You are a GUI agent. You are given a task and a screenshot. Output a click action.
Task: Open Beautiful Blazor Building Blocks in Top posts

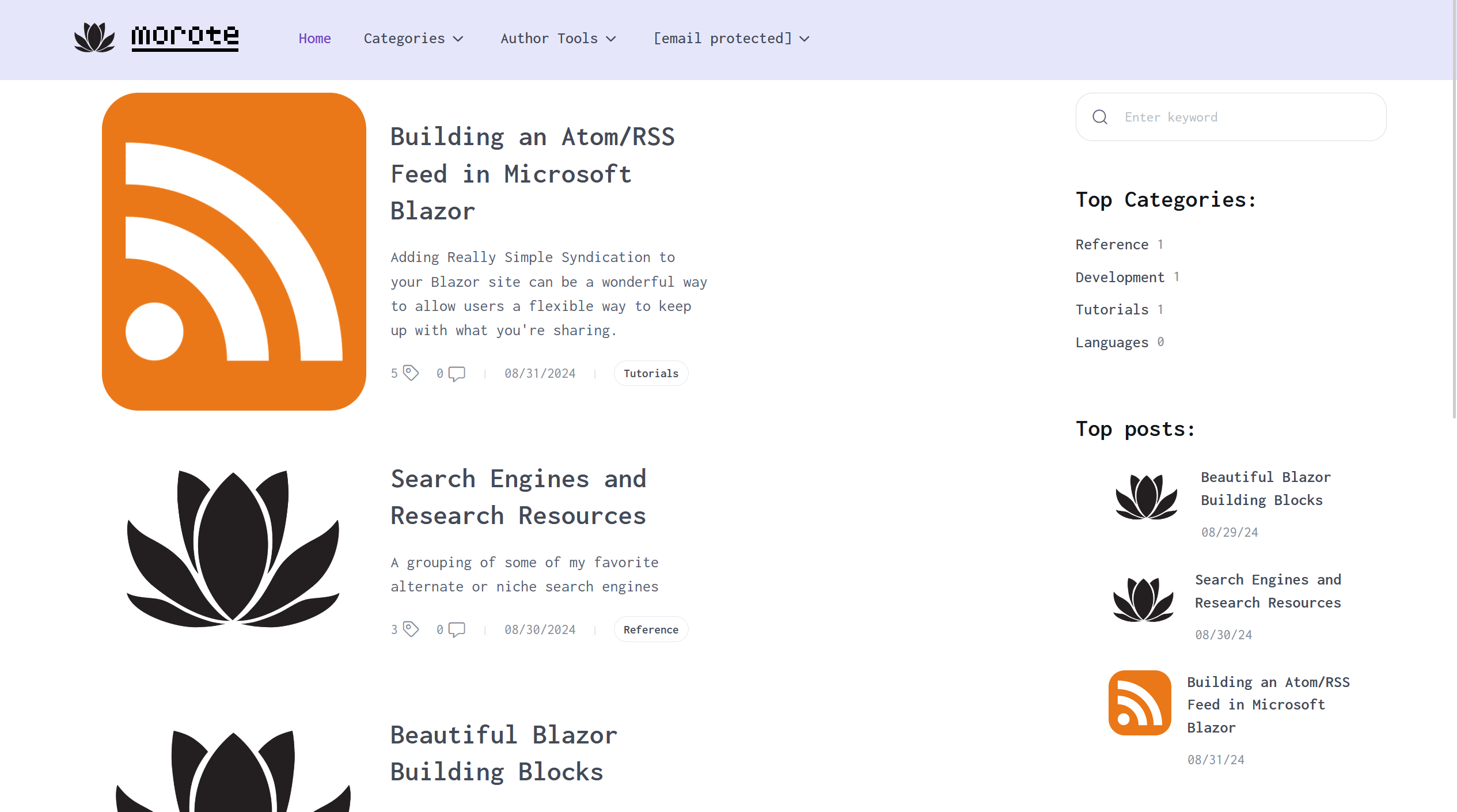(x=1266, y=488)
